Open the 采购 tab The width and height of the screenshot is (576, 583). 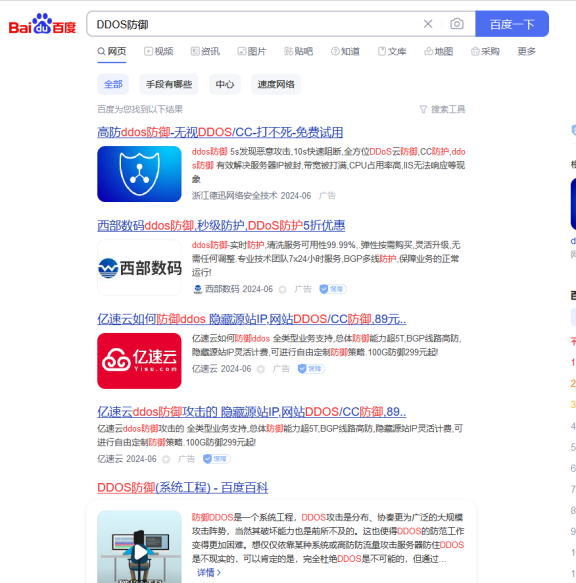click(x=485, y=51)
